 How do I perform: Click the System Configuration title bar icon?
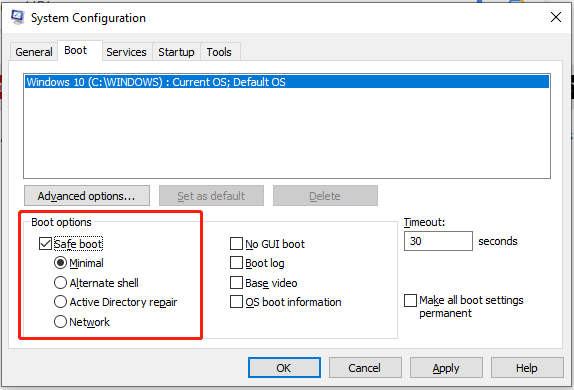point(17,17)
